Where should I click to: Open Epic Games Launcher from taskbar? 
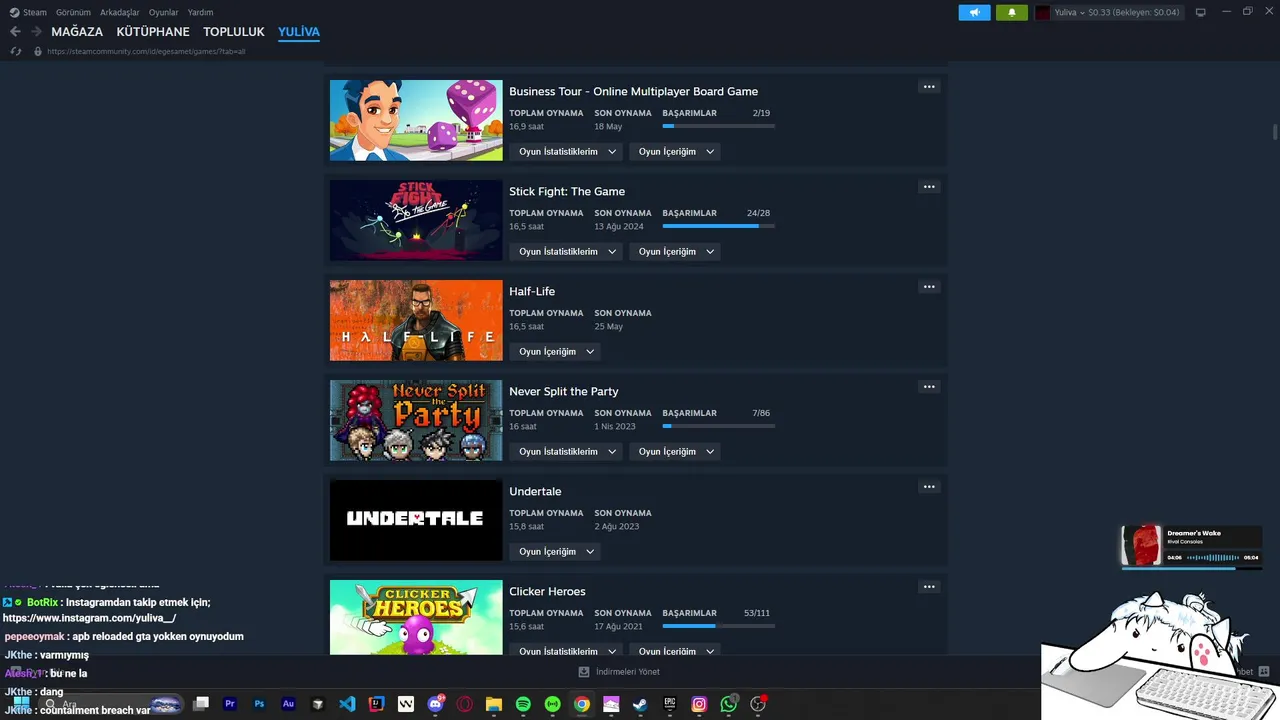[x=669, y=704]
